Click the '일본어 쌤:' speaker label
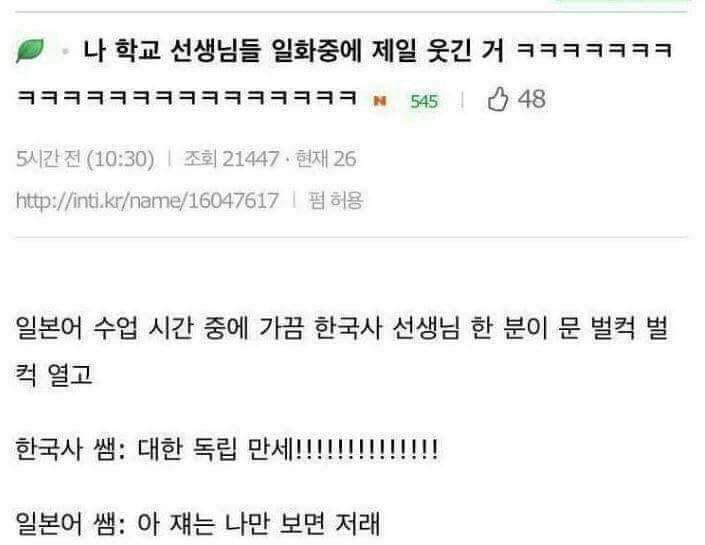Screen dimensions: 705x545 (71, 523)
